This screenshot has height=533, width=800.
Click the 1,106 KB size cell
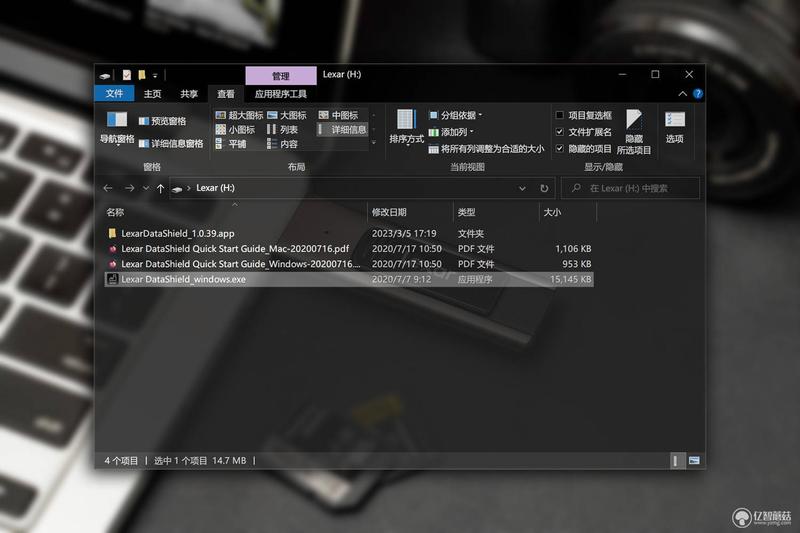pyautogui.click(x=573, y=249)
